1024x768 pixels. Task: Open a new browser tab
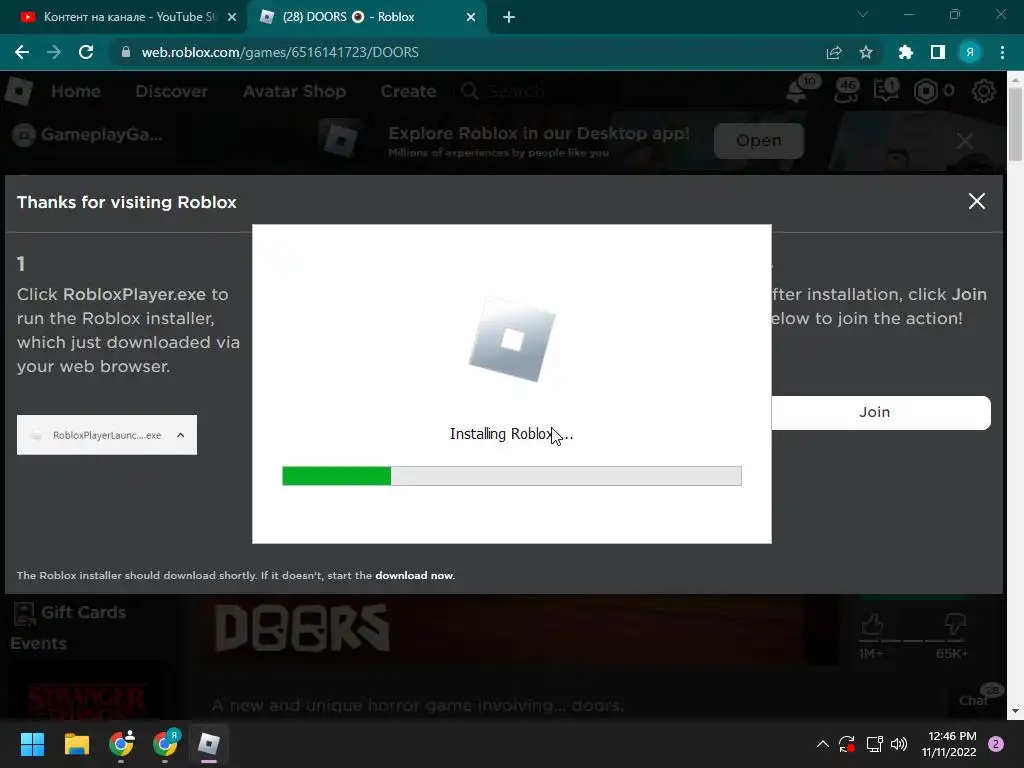[x=509, y=17]
